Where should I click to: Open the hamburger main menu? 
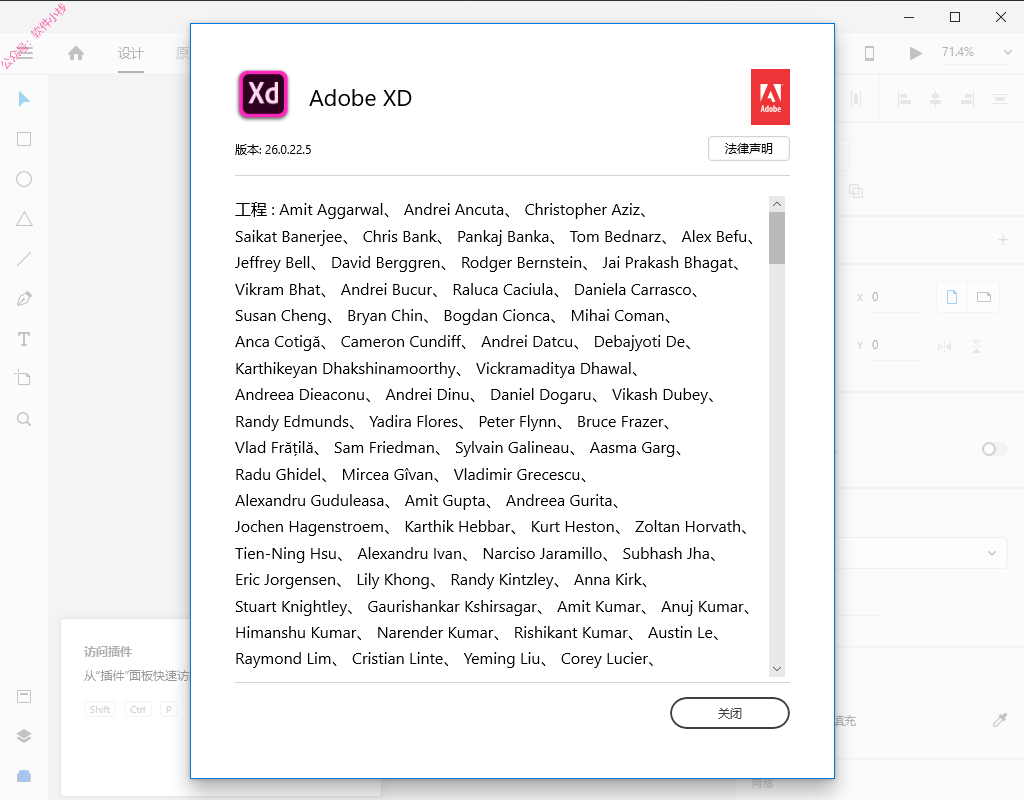[24, 53]
